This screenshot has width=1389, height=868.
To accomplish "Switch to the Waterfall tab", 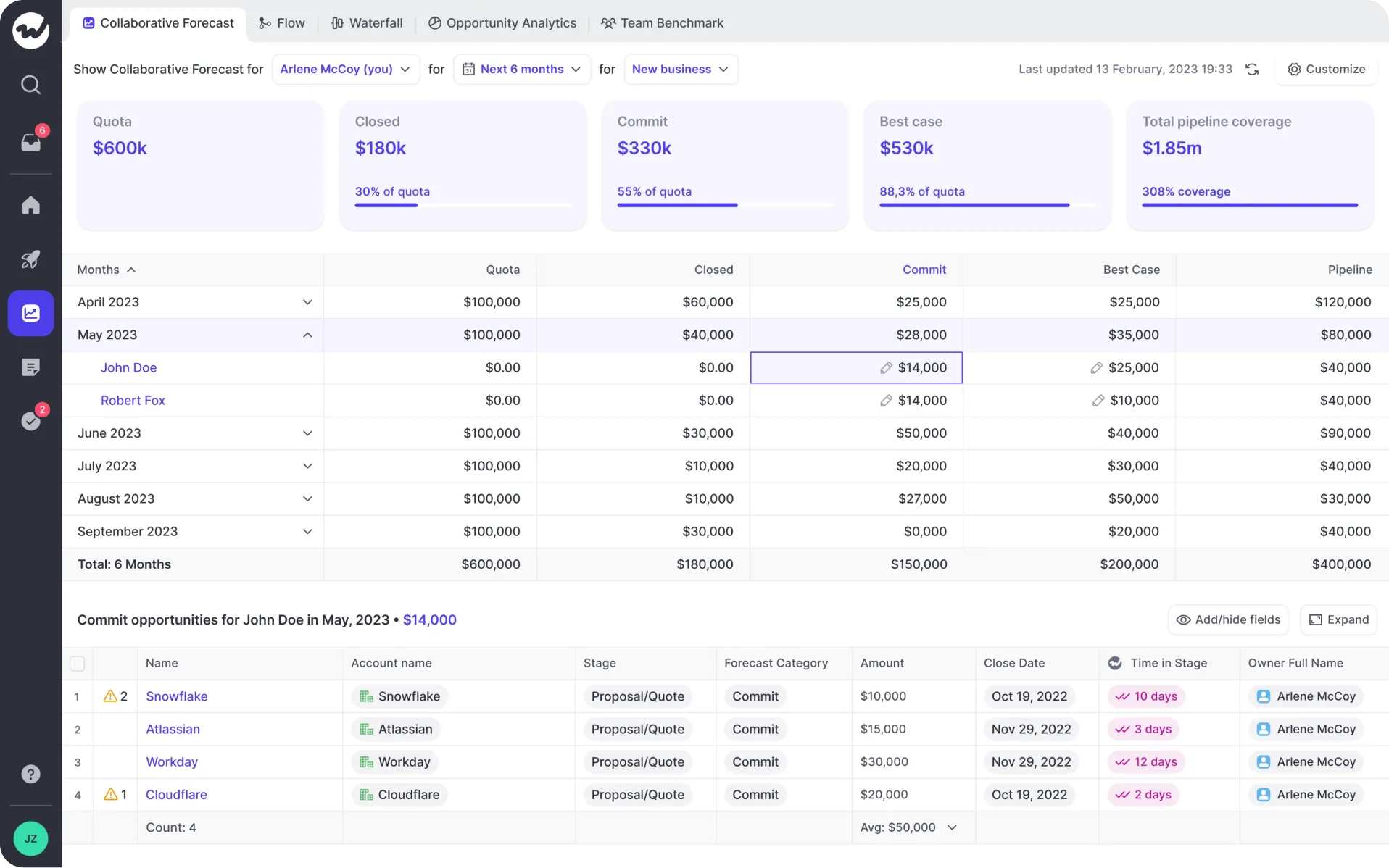I will (x=368, y=22).
